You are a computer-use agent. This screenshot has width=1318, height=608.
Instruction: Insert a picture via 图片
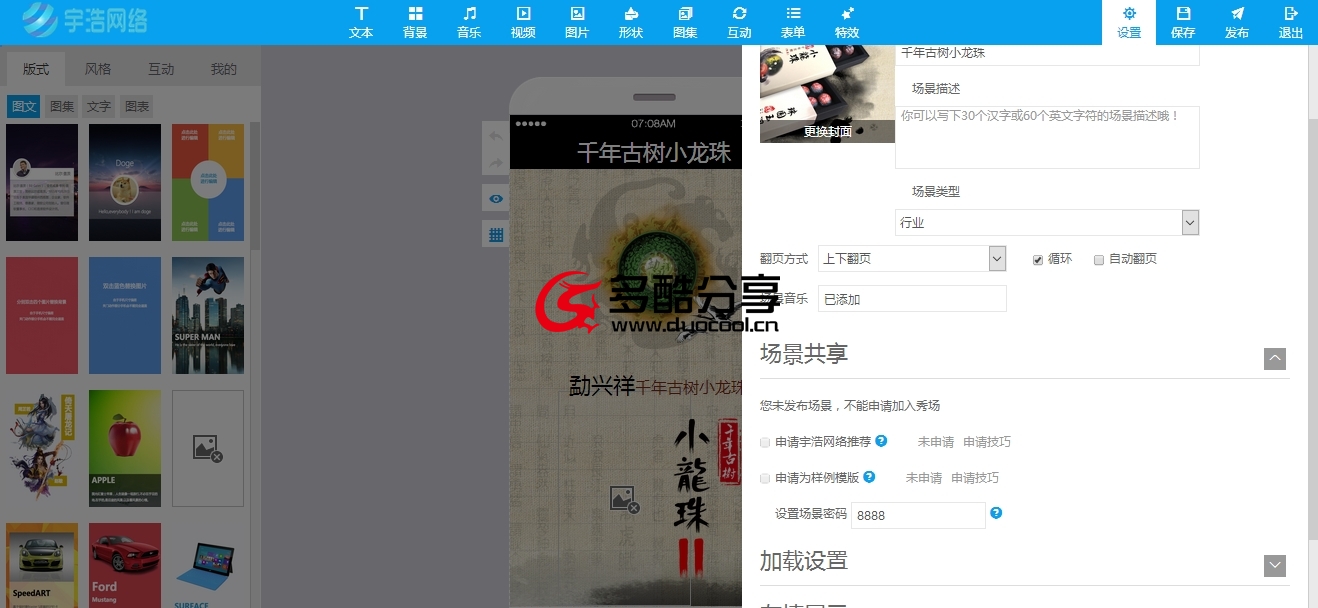pyautogui.click(x=577, y=22)
